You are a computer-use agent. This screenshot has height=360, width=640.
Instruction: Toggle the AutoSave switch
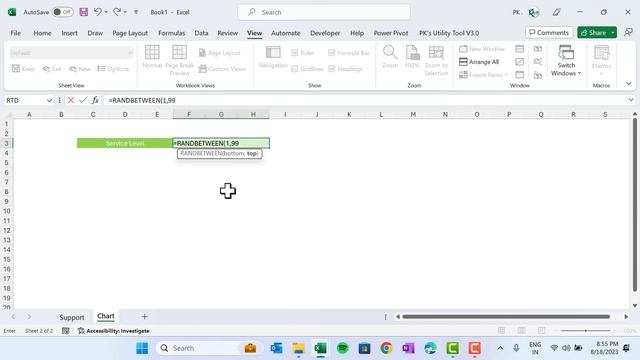point(63,12)
